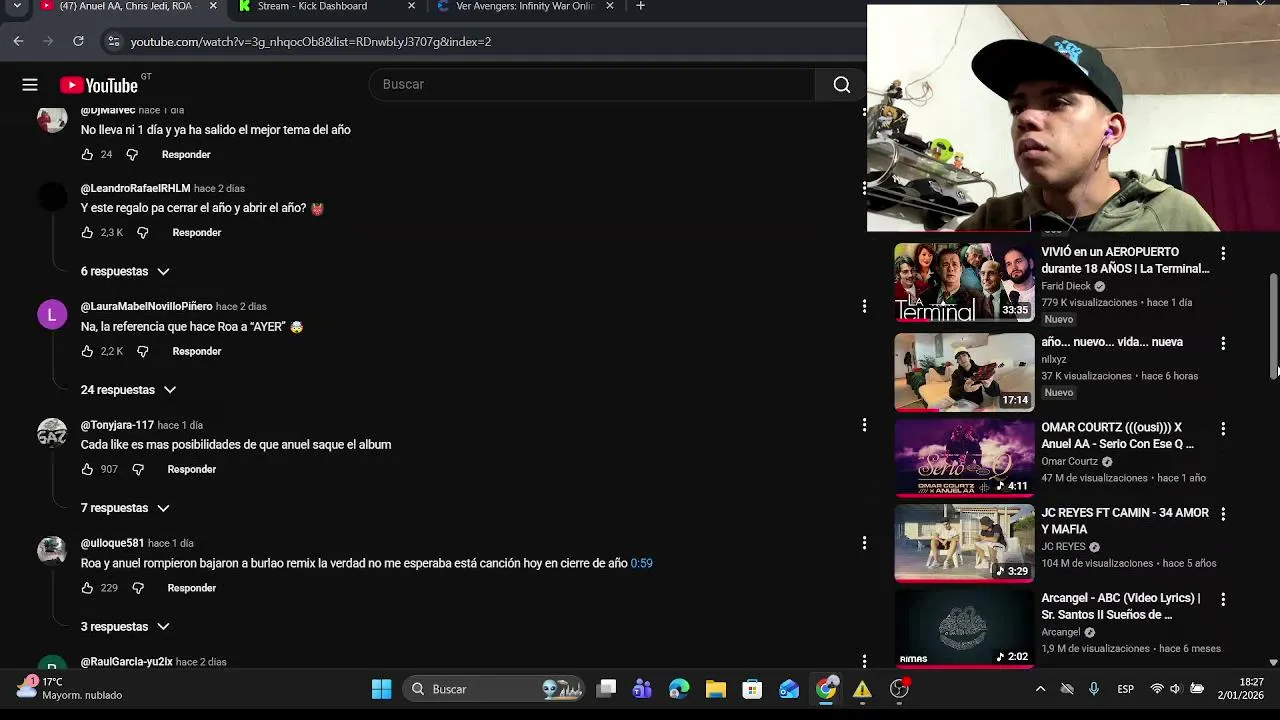Go back in browser history

coord(18,41)
